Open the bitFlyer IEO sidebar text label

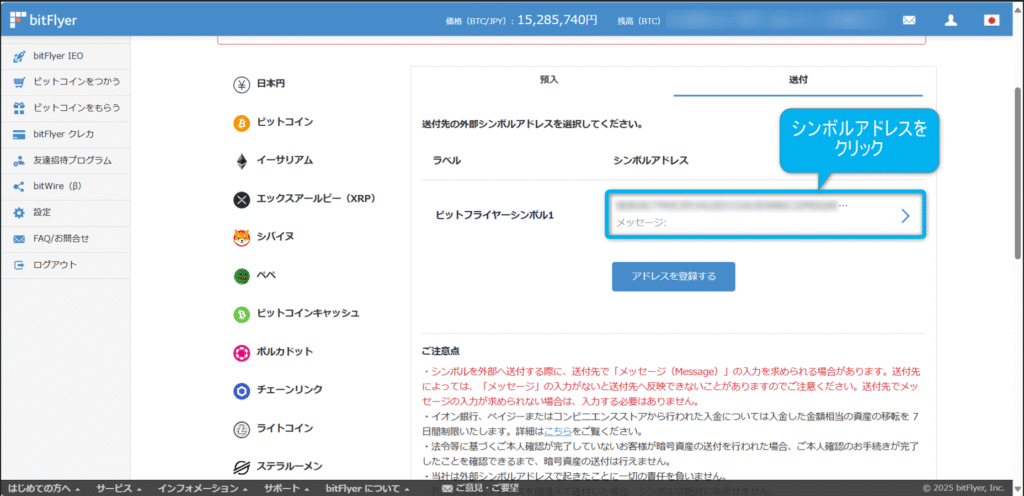pos(58,56)
